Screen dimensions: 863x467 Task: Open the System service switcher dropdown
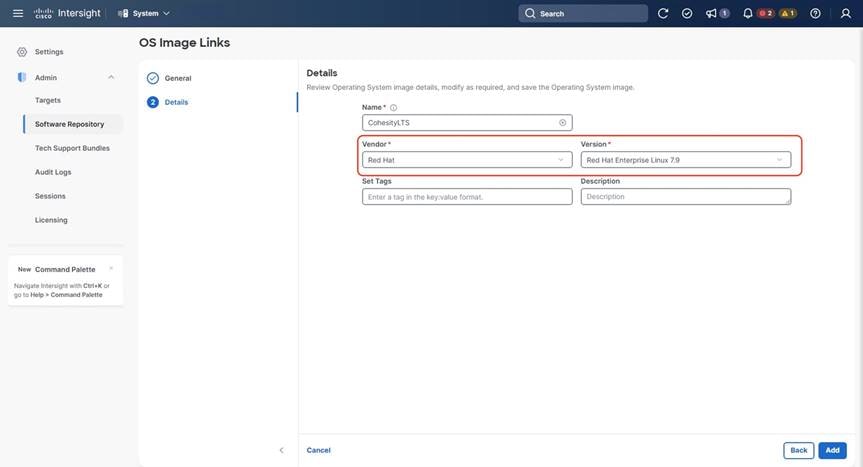tap(144, 13)
